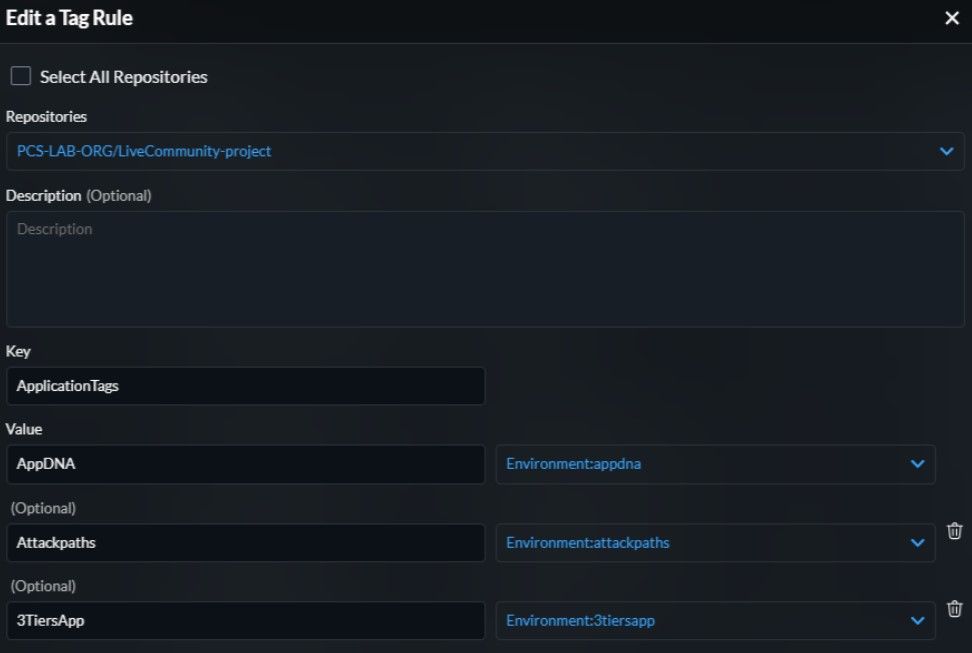Viewport: 972px width, 653px height.
Task: Click the Attackpaths value input
Action: (x=245, y=543)
